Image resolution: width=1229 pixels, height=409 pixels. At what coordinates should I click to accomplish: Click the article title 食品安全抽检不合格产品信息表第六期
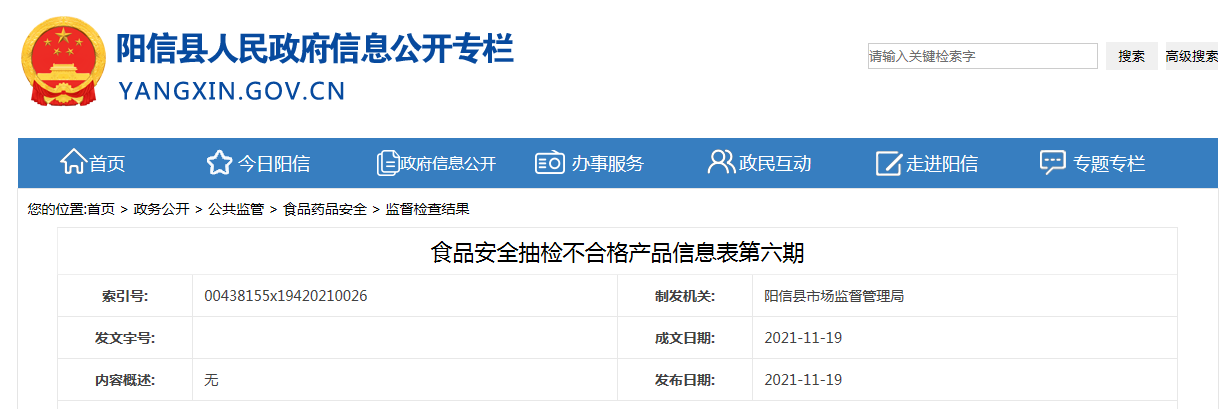tap(617, 252)
